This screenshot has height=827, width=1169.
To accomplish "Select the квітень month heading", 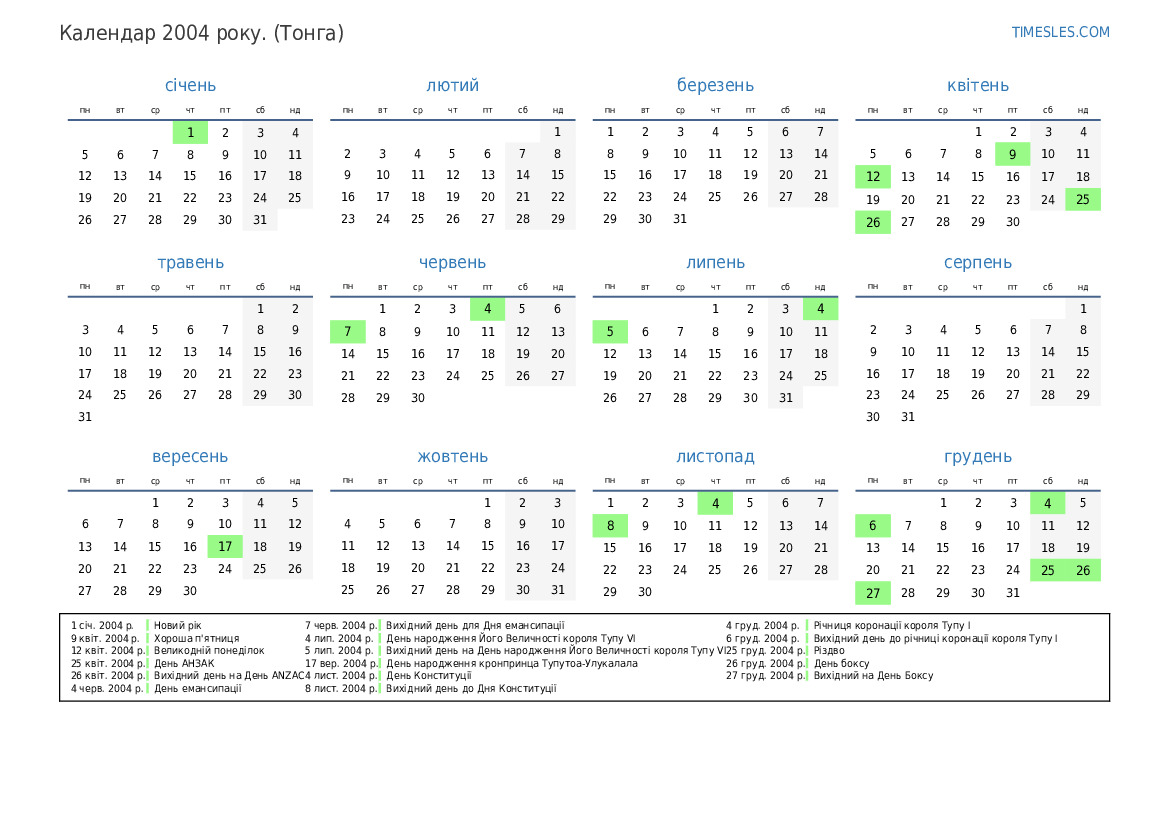I will (x=977, y=85).
